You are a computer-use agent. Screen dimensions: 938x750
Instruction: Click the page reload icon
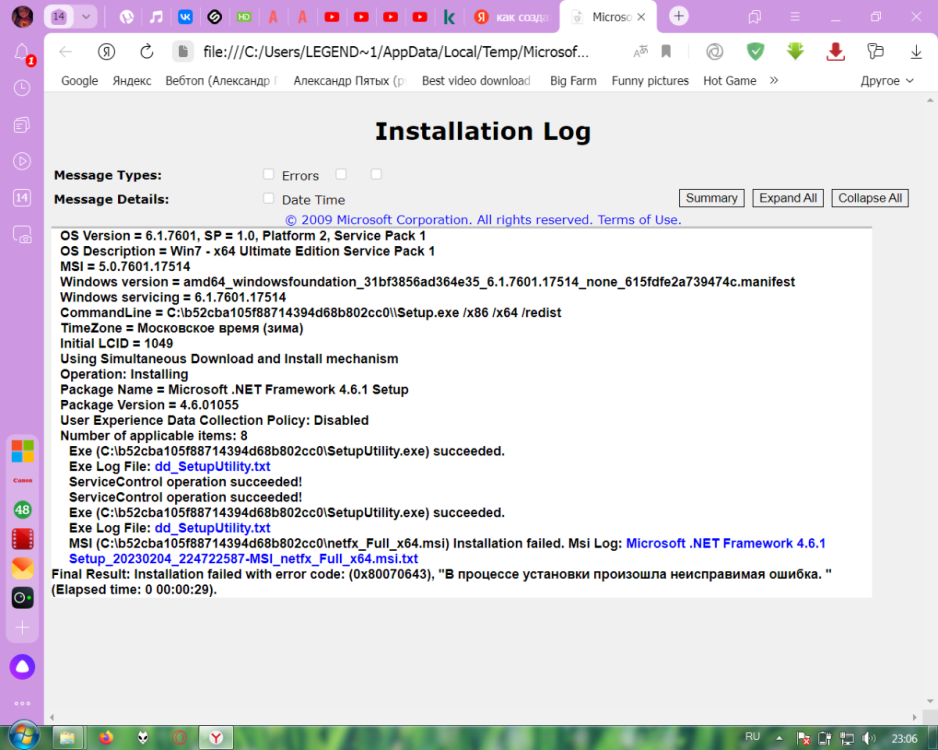[x=146, y=52]
